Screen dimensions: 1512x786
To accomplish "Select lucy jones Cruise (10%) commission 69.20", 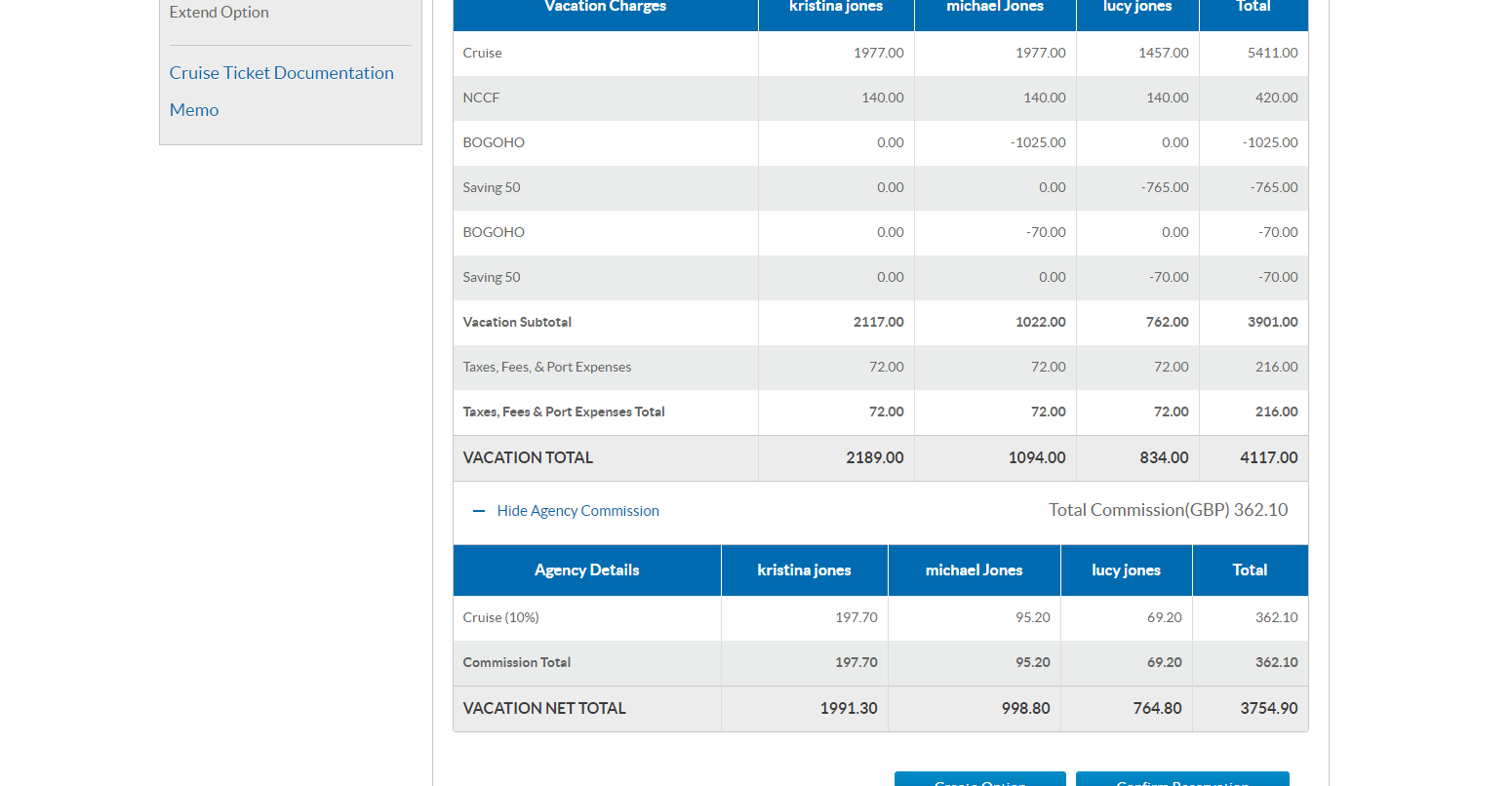I will click(1165, 618).
